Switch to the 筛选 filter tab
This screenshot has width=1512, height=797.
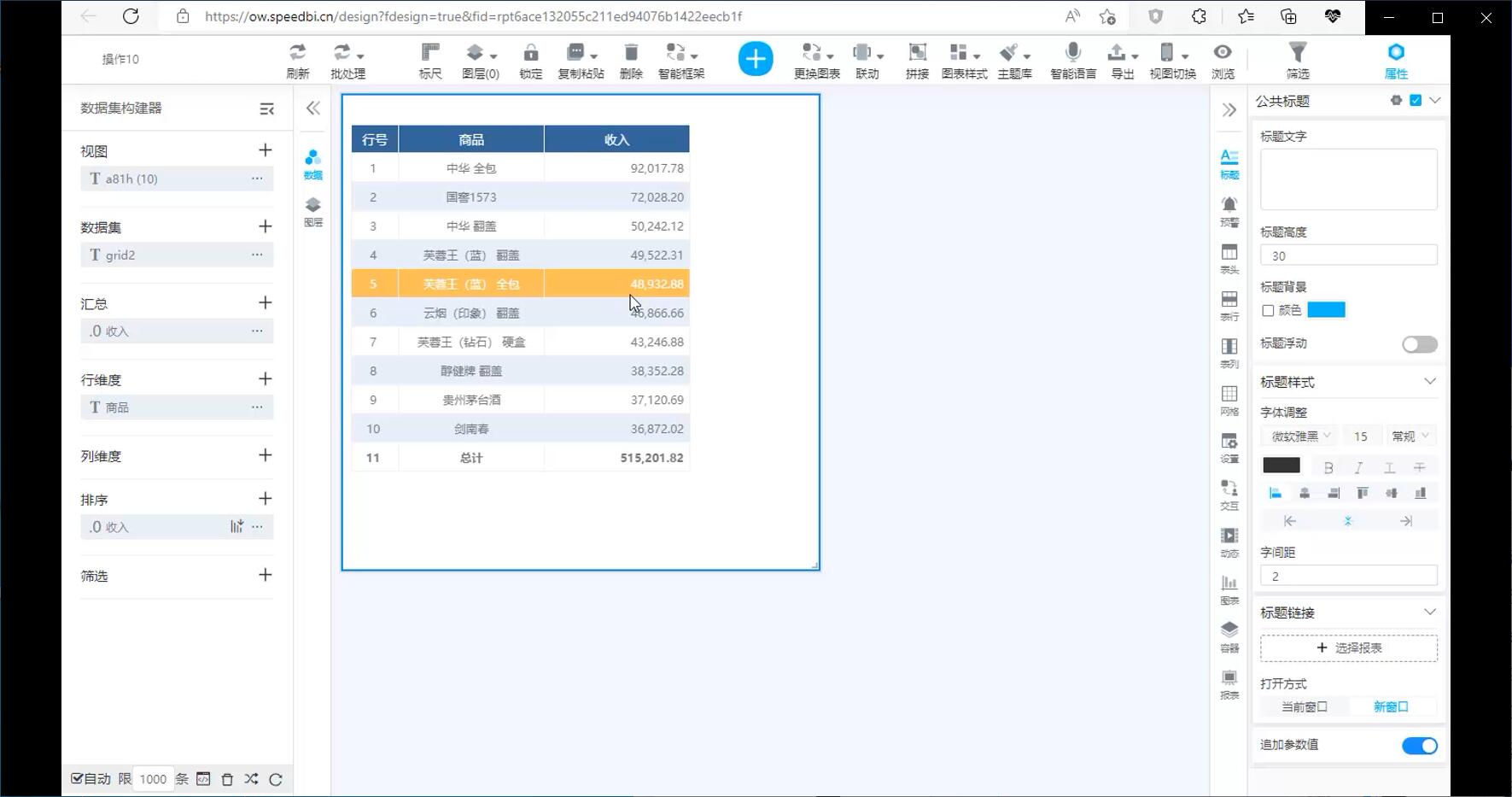click(x=1297, y=60)
